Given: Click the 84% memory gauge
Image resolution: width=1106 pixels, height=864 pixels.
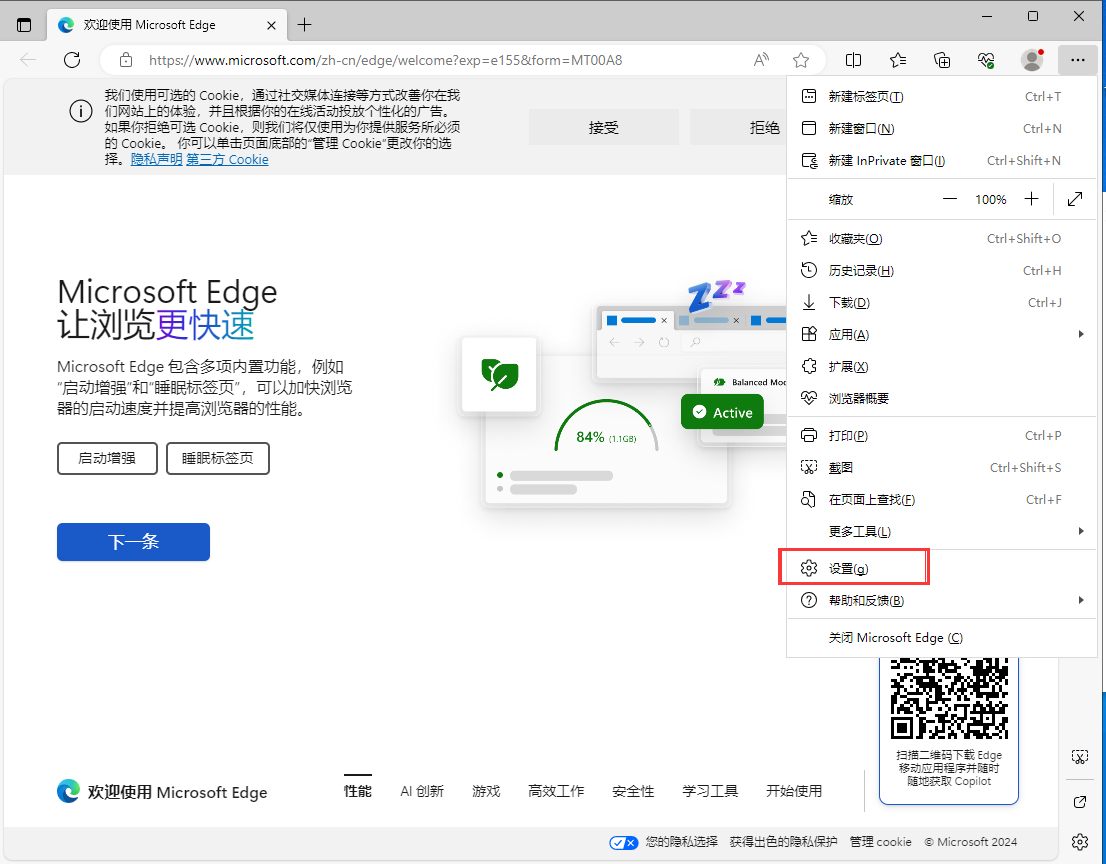Looking at the screenshot, I should (607, 427).
